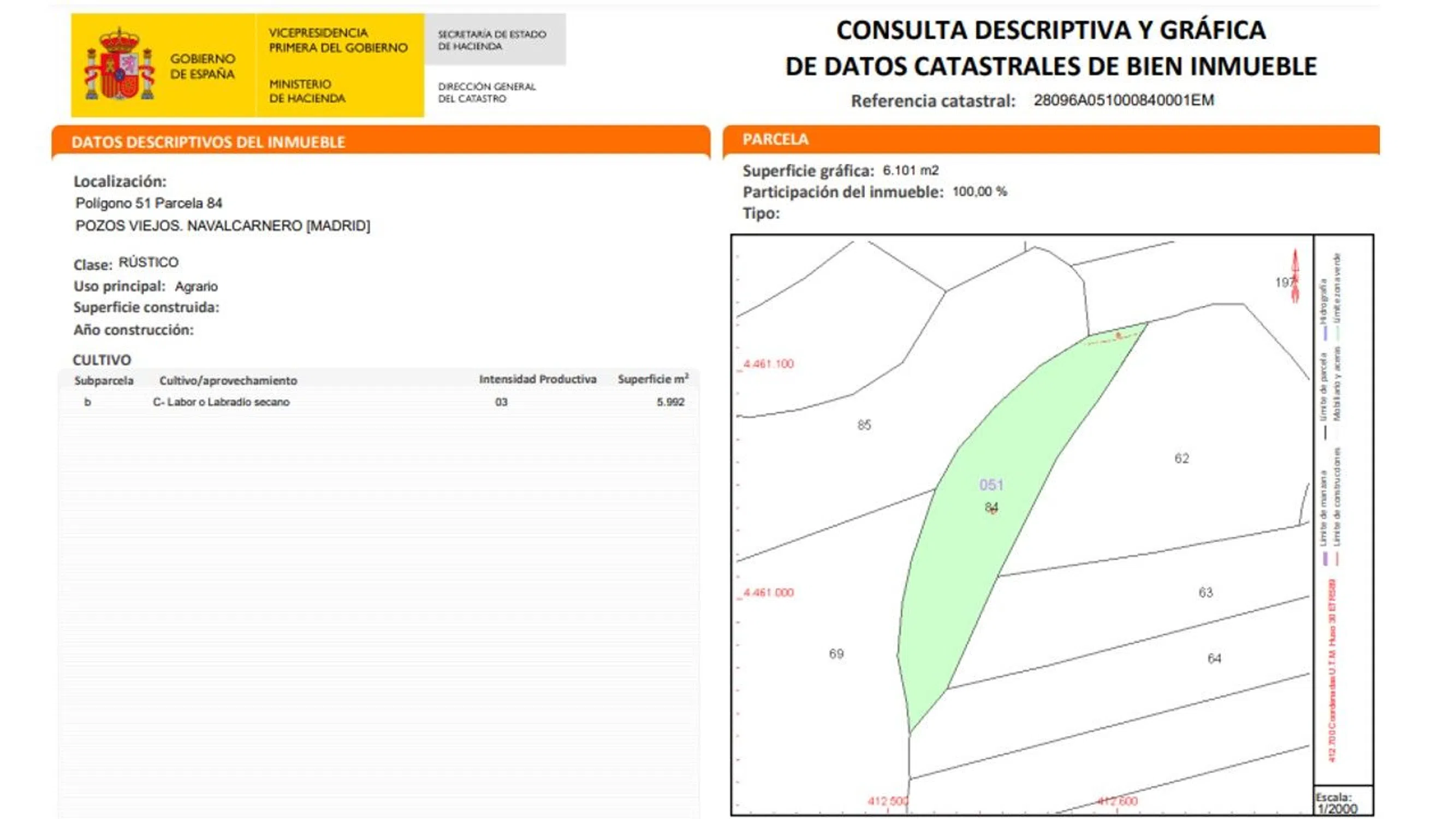
Task: Click the polygon label 051 on the map
Action: tap(991, 485)
